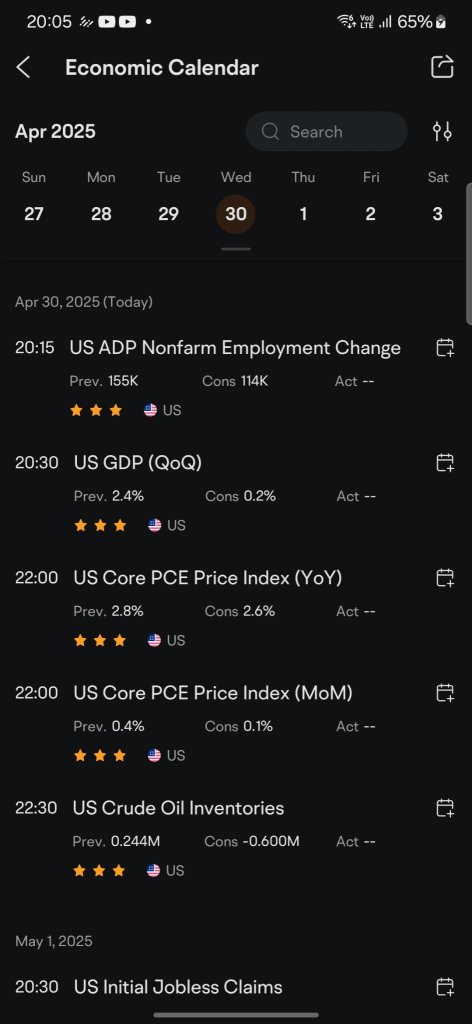Open US Crude Oil Inventories event details
Screen dimensions: 472x1024
(x=178, y=808)
